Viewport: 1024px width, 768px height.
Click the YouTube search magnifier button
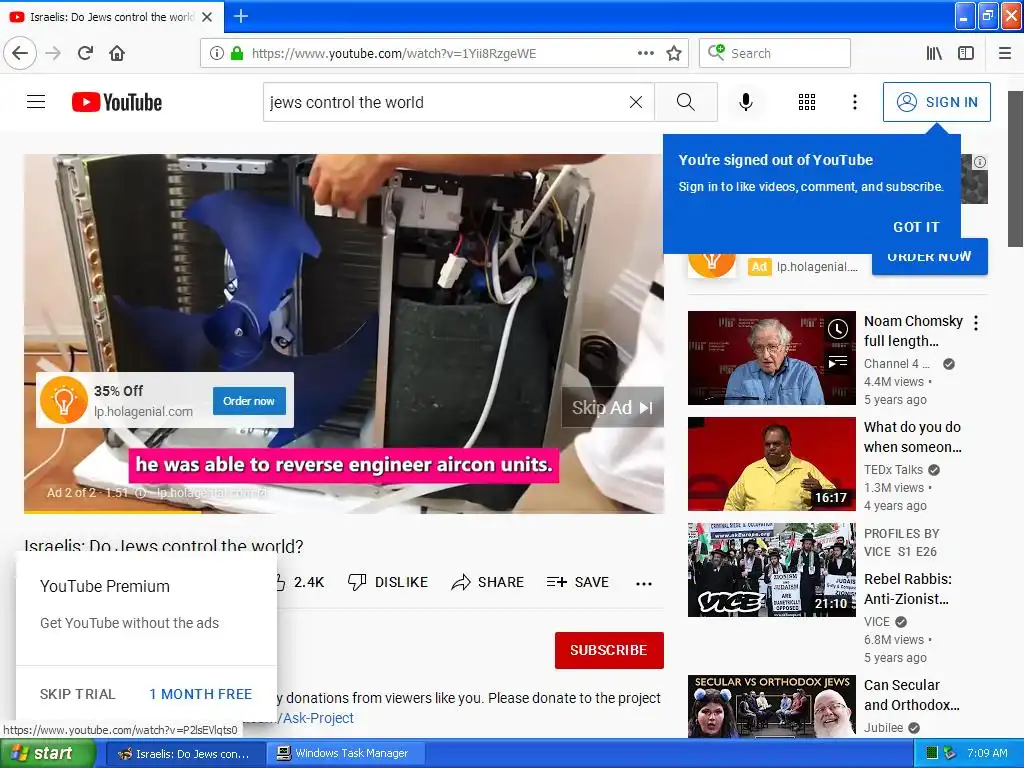(x=686, y=102)
